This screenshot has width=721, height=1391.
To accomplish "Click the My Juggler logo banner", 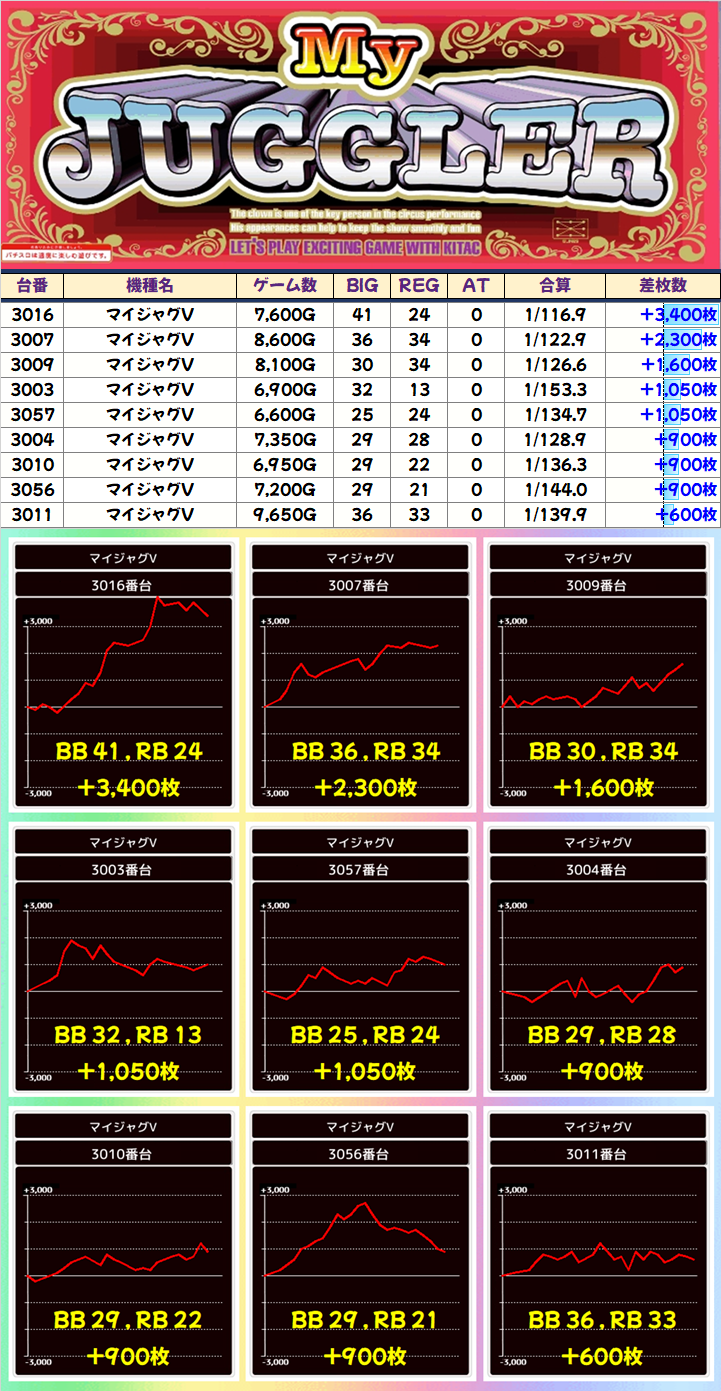I will [x=360, y=135].
